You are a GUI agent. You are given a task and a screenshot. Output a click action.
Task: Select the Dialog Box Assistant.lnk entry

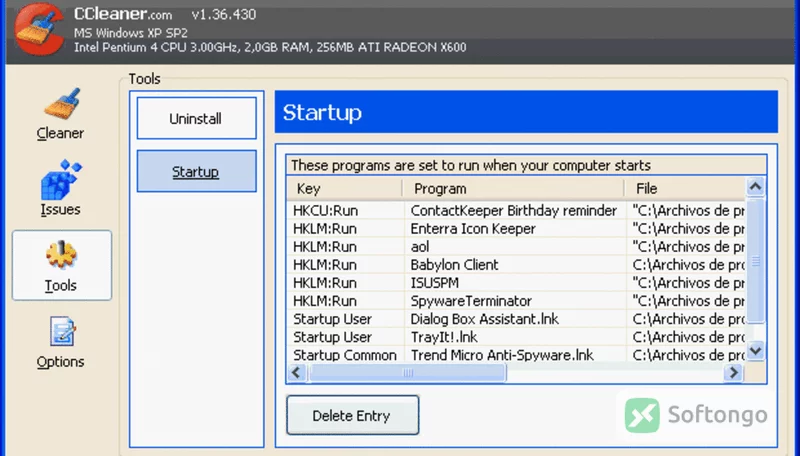point(515,319)
